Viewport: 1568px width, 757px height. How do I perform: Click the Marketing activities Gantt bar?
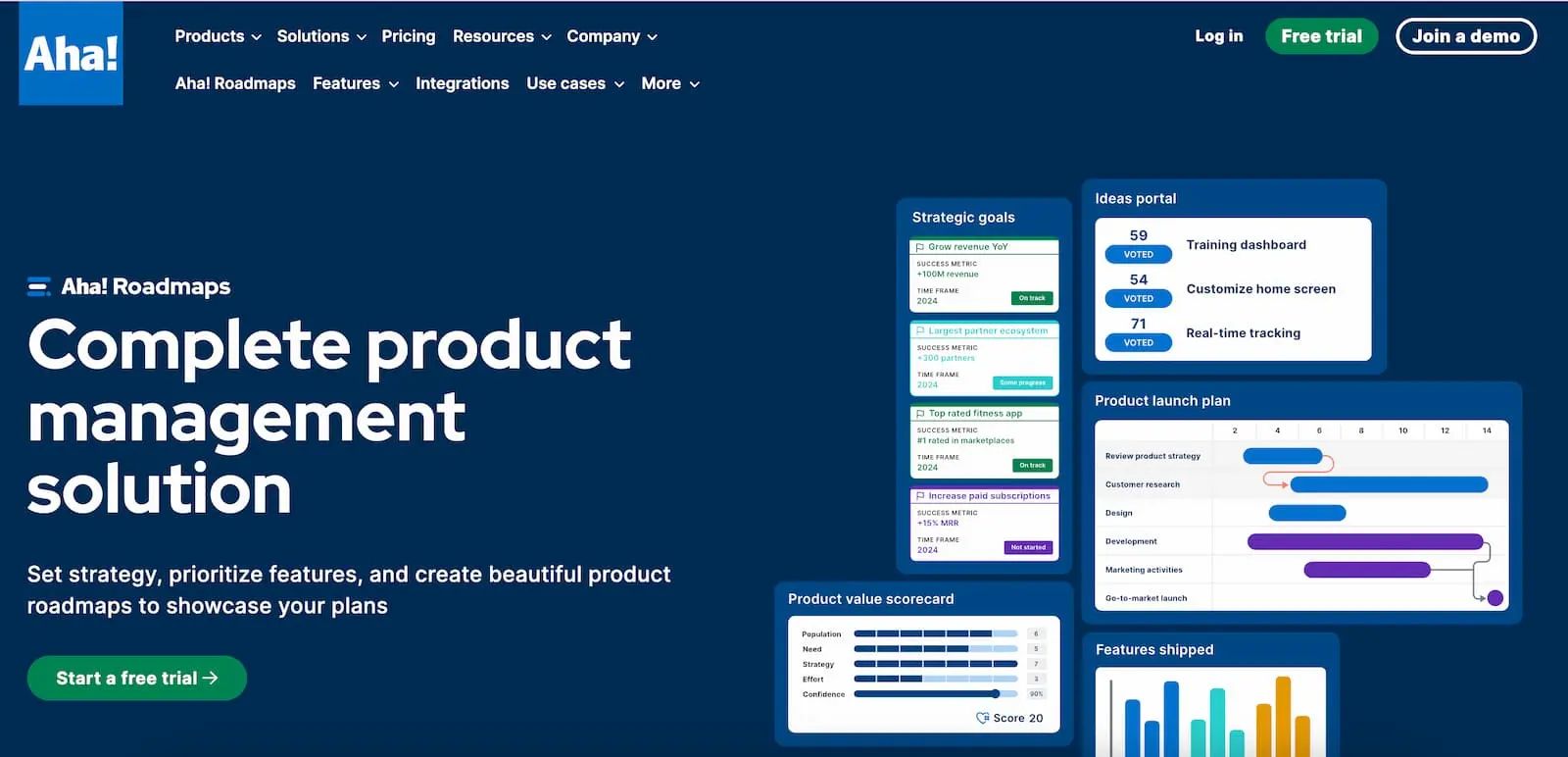pos(1367,570)
